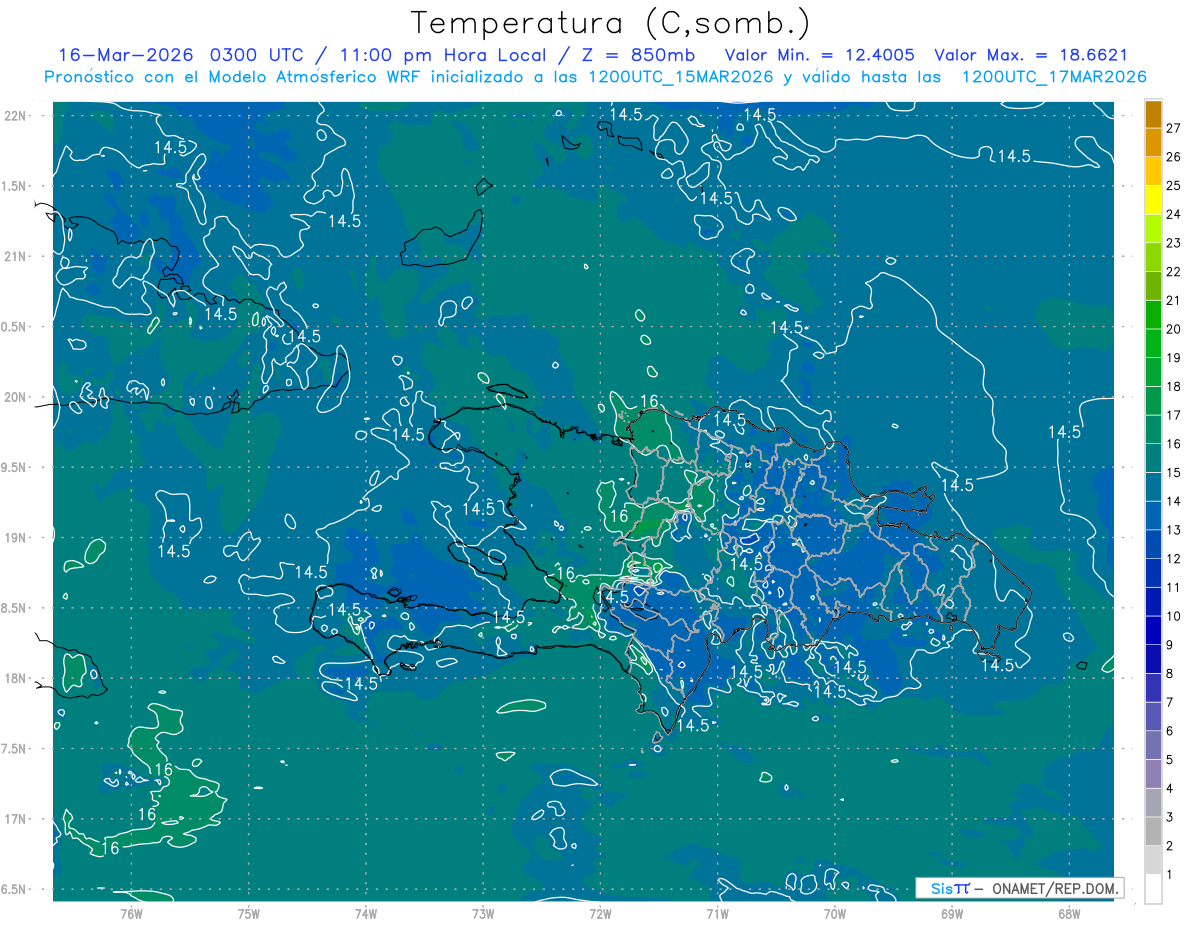Click the 17N latitude axis label

15,819
